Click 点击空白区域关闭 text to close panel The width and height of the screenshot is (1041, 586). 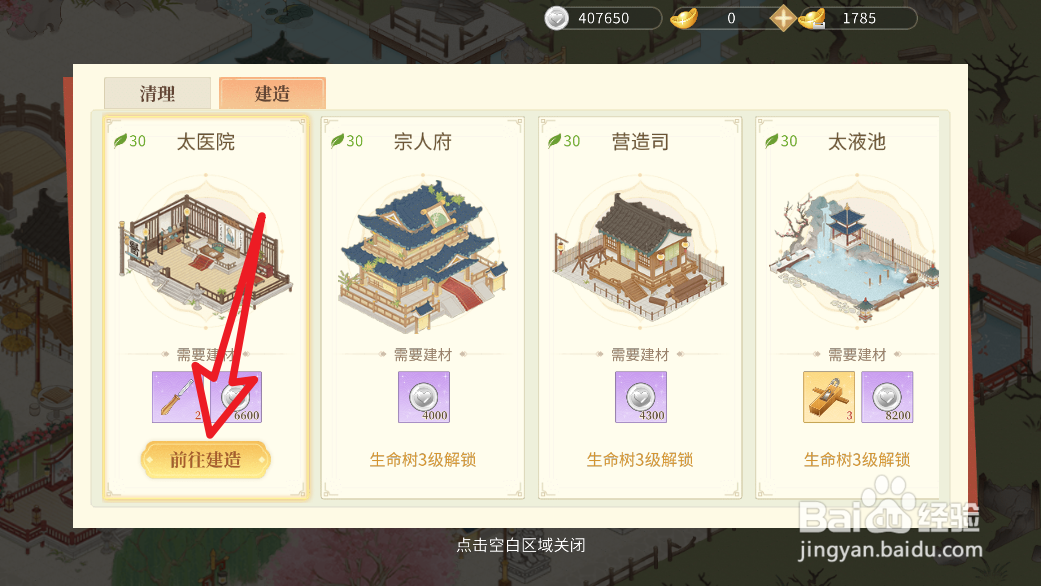tap(520, 546)
